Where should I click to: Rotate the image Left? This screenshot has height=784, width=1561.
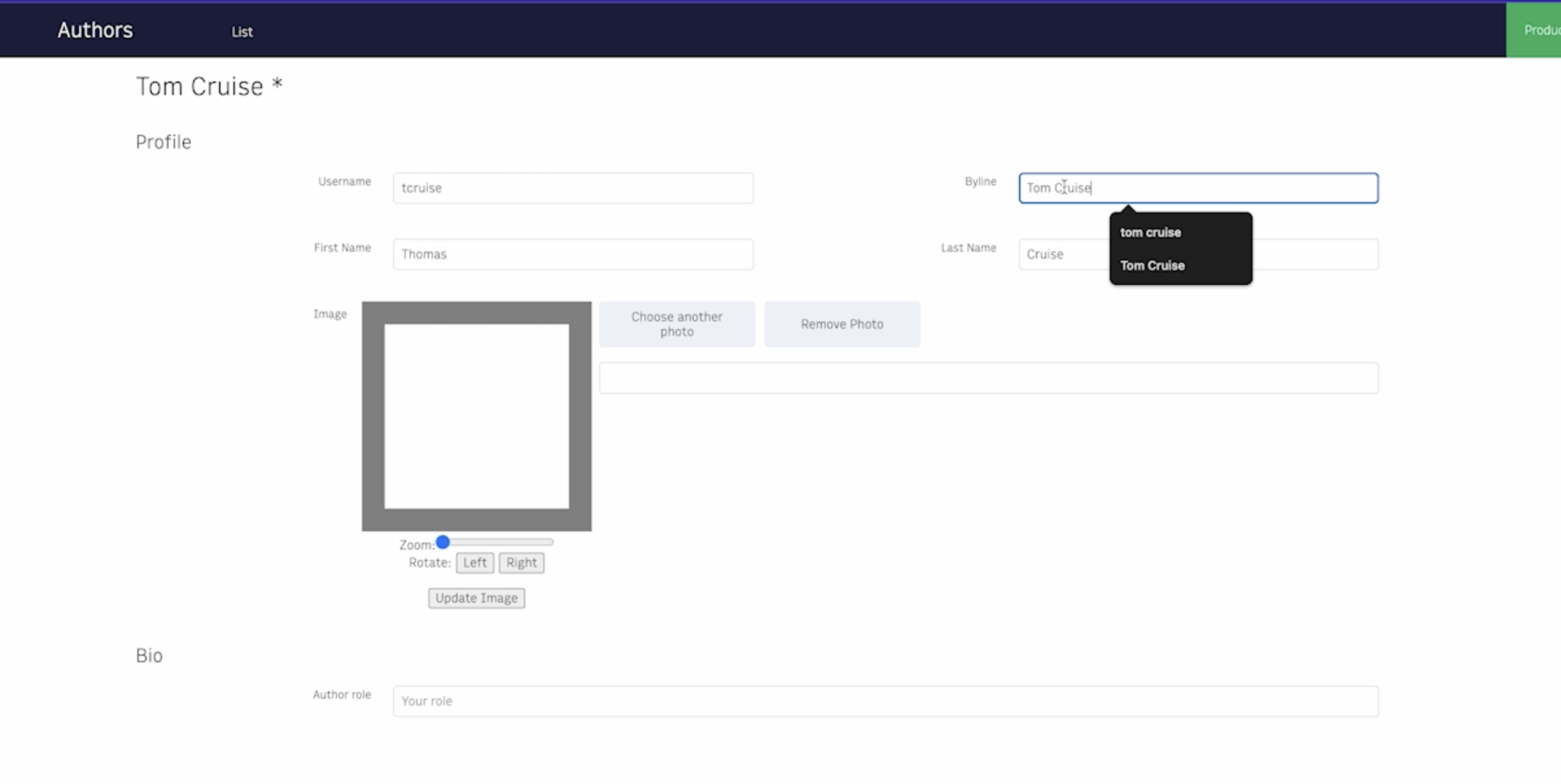pyautogui.click(x=475, y=562)
